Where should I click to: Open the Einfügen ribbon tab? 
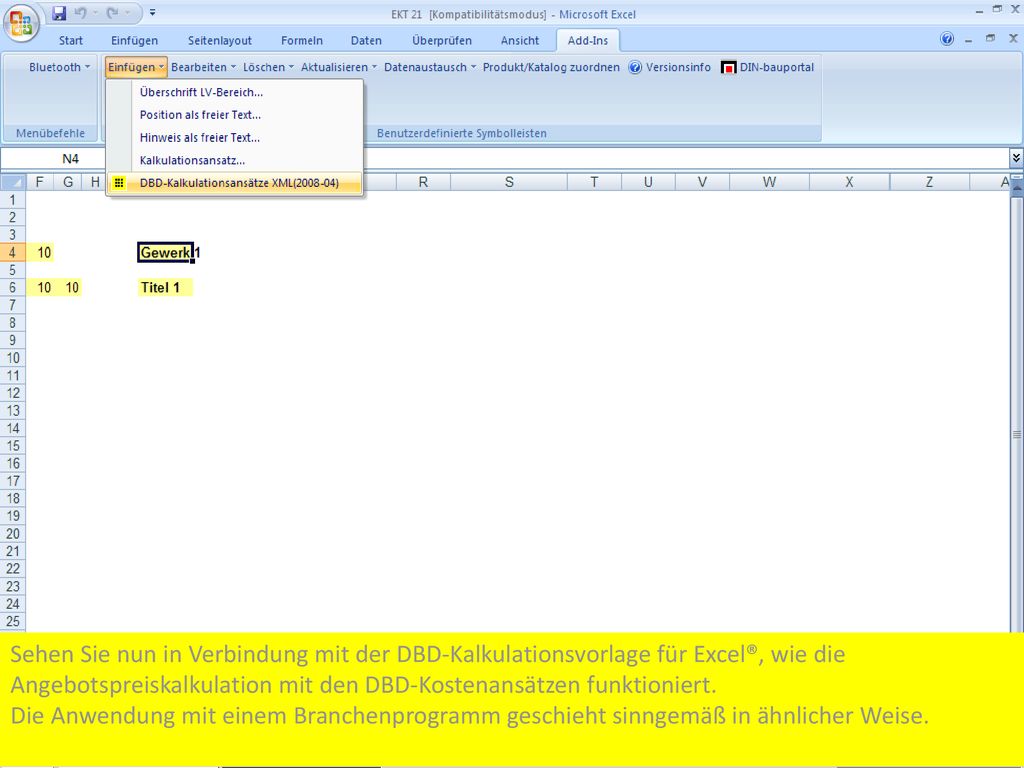click(x=135, y=40)
